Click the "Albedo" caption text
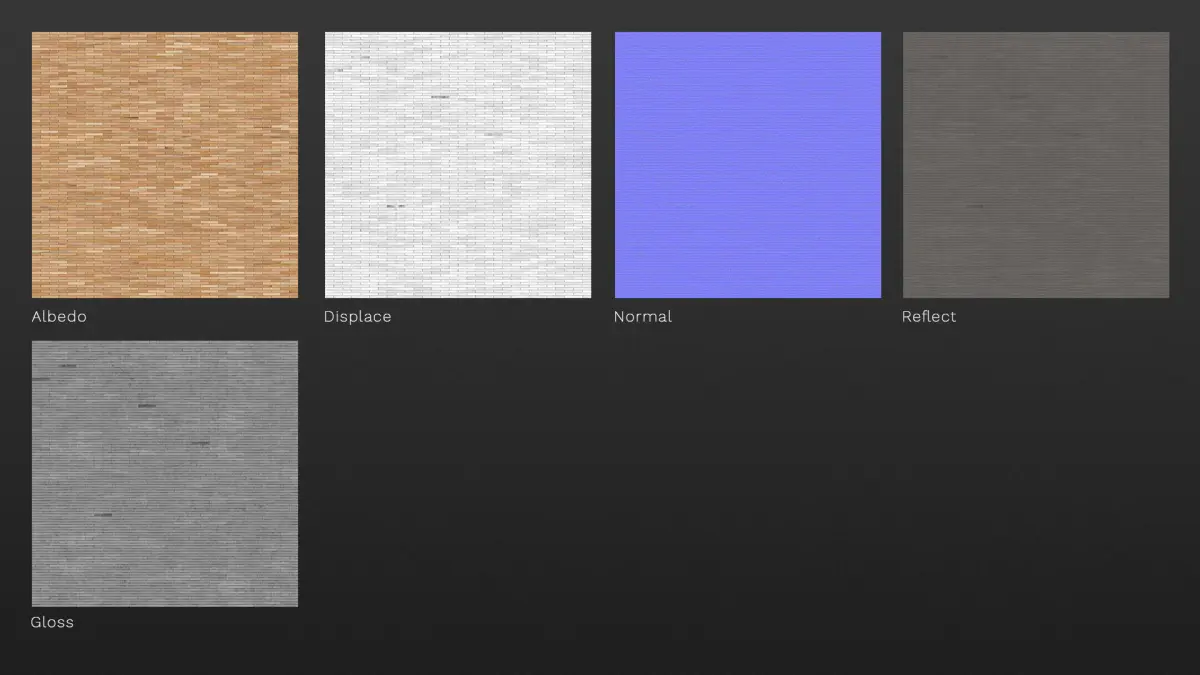 [59, 316]
